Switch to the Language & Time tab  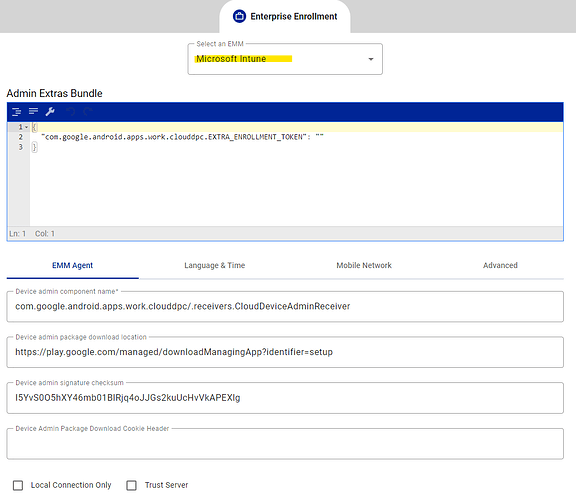pos(215,265)
